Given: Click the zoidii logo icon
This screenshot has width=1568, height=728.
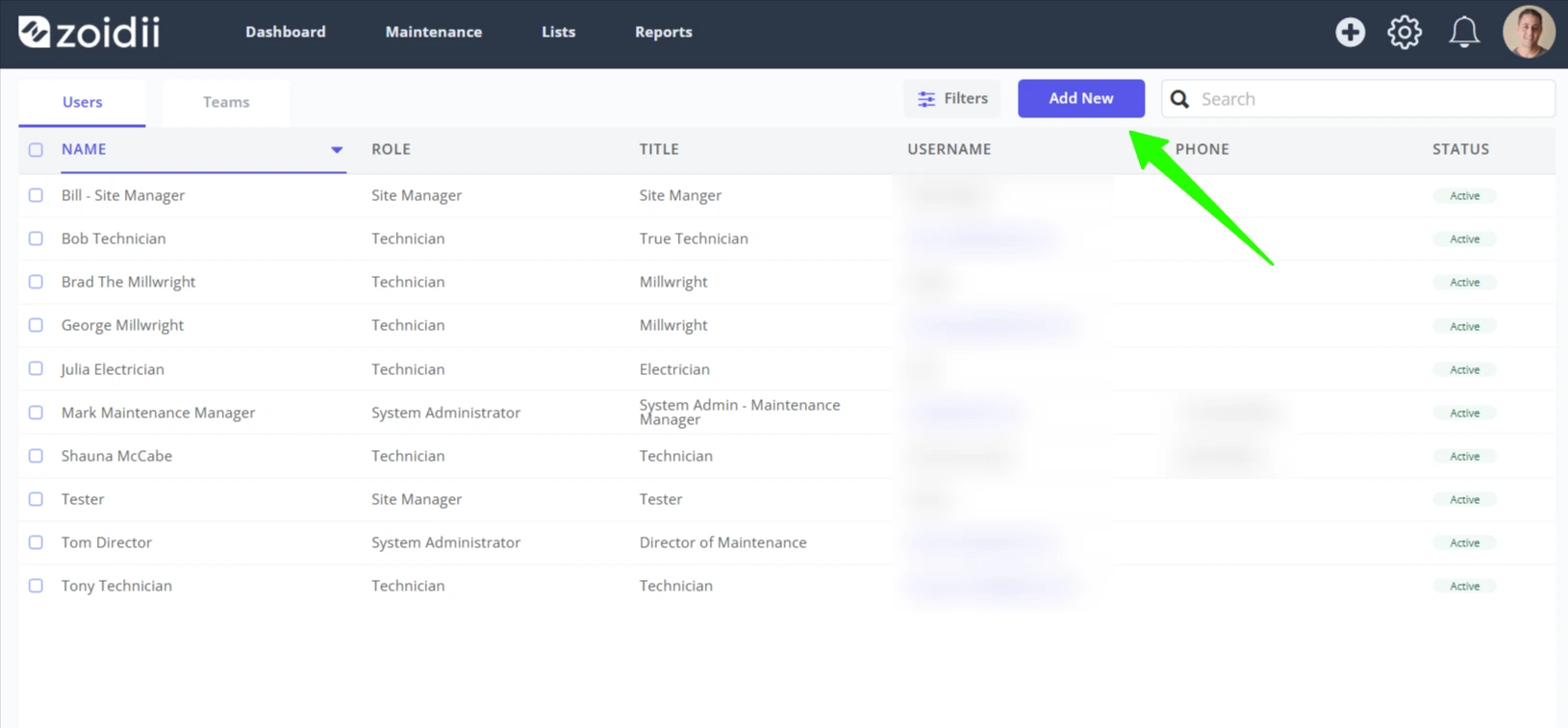Looking at the screenshot, I should coord(35,32).
